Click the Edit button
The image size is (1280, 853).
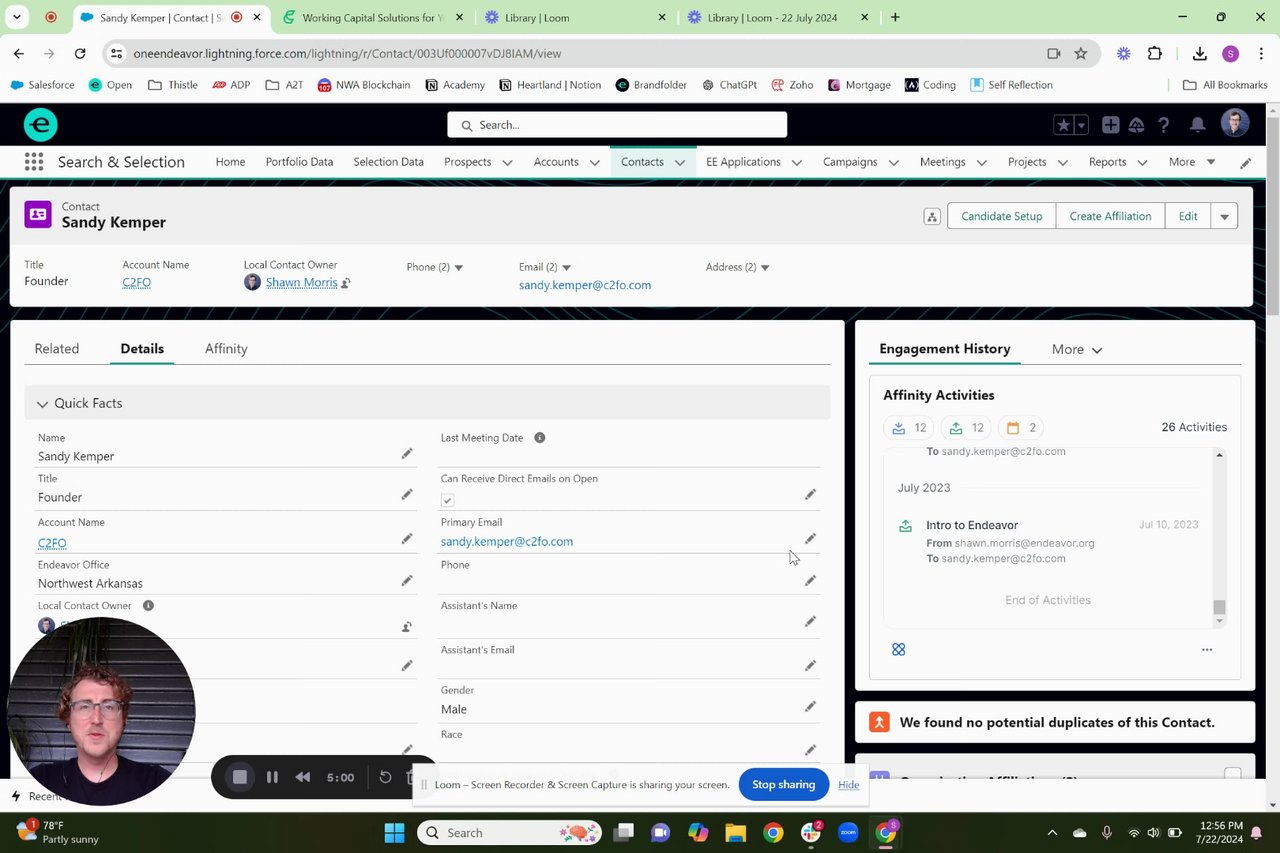click(x=1188, y=216)
